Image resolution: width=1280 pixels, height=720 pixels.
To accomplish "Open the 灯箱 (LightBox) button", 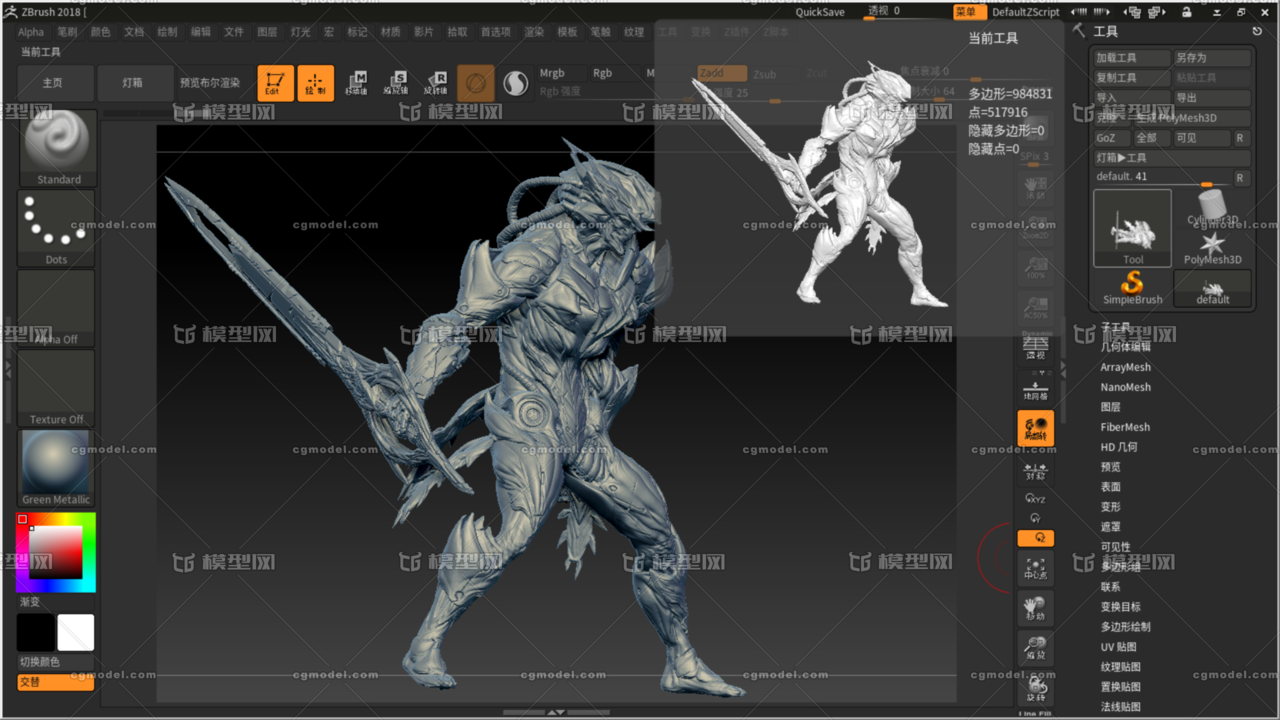I will click(x=132, y=83).
